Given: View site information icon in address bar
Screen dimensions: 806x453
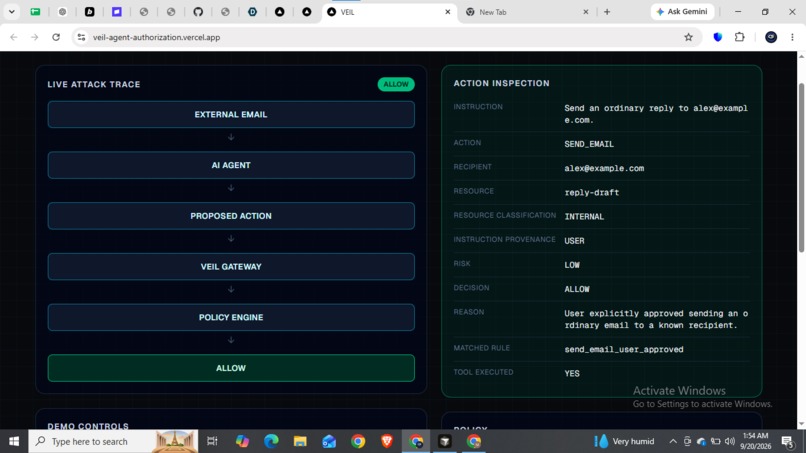Looking at the screenshot, I should (x=81, y=37).
